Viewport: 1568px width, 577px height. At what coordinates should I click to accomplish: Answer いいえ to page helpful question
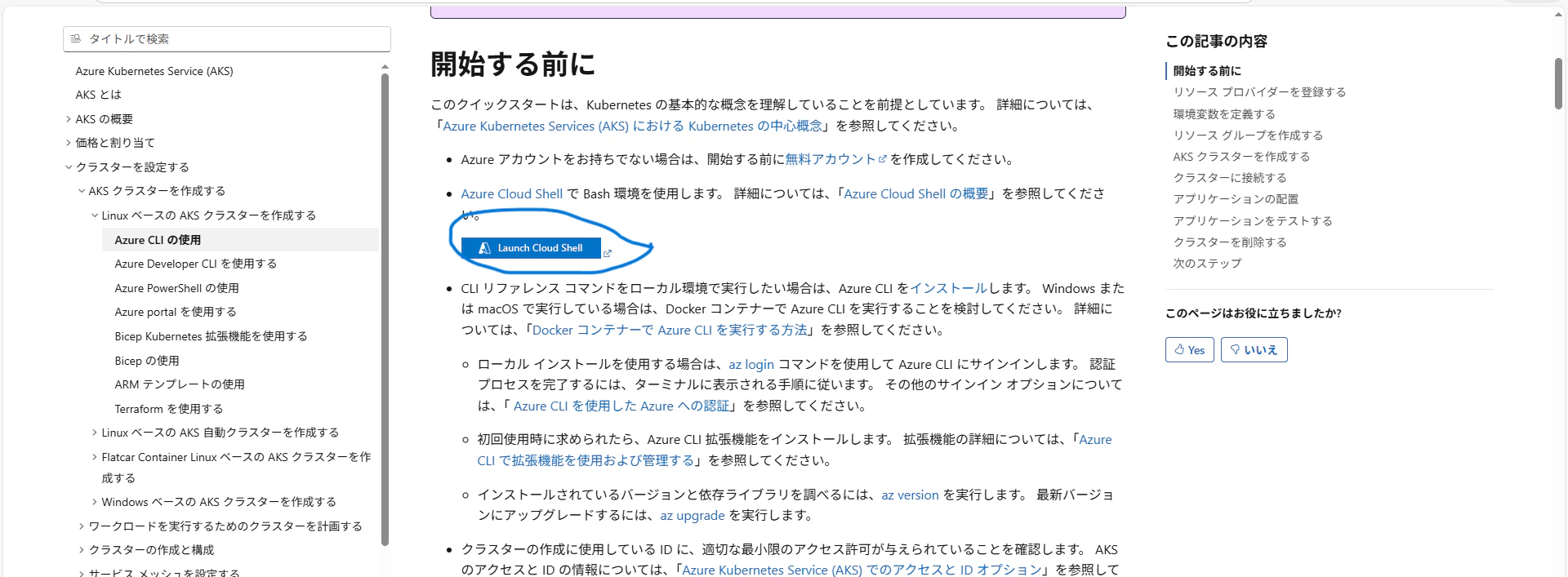[1254, 349]
